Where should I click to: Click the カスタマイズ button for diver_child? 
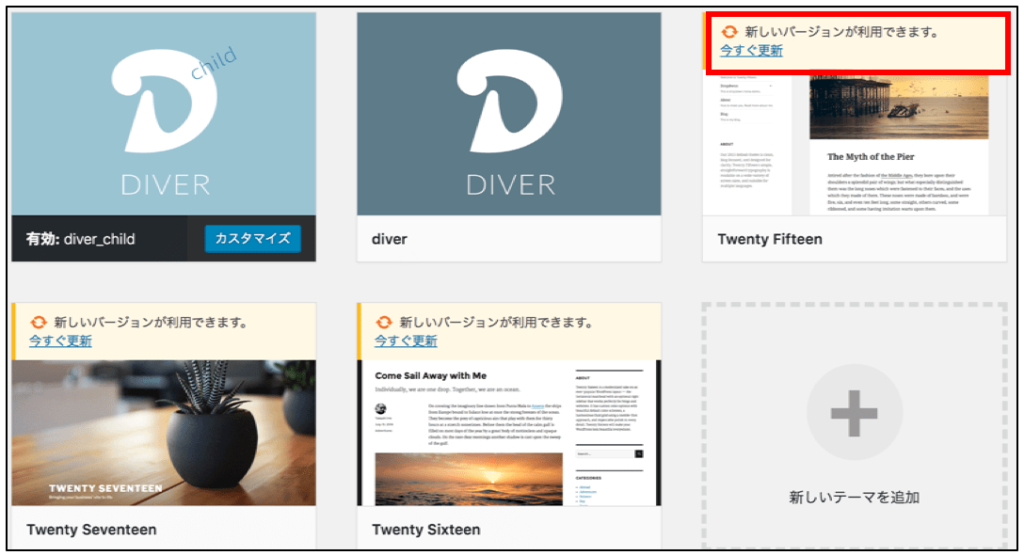[x=253, y=238]
